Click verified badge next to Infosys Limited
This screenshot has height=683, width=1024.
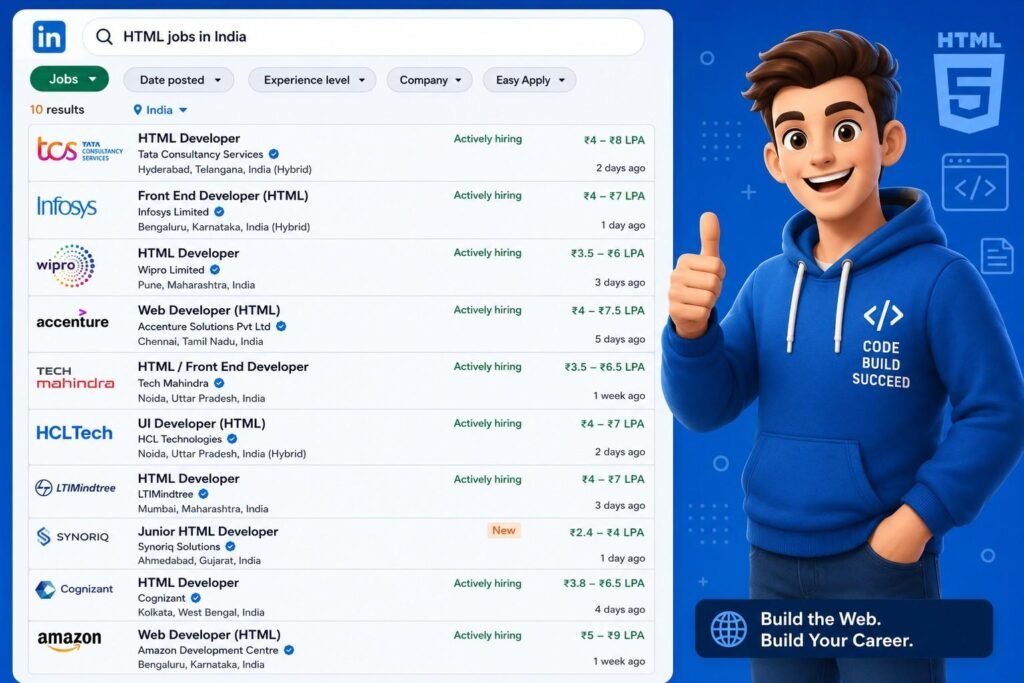coord(219,212)
